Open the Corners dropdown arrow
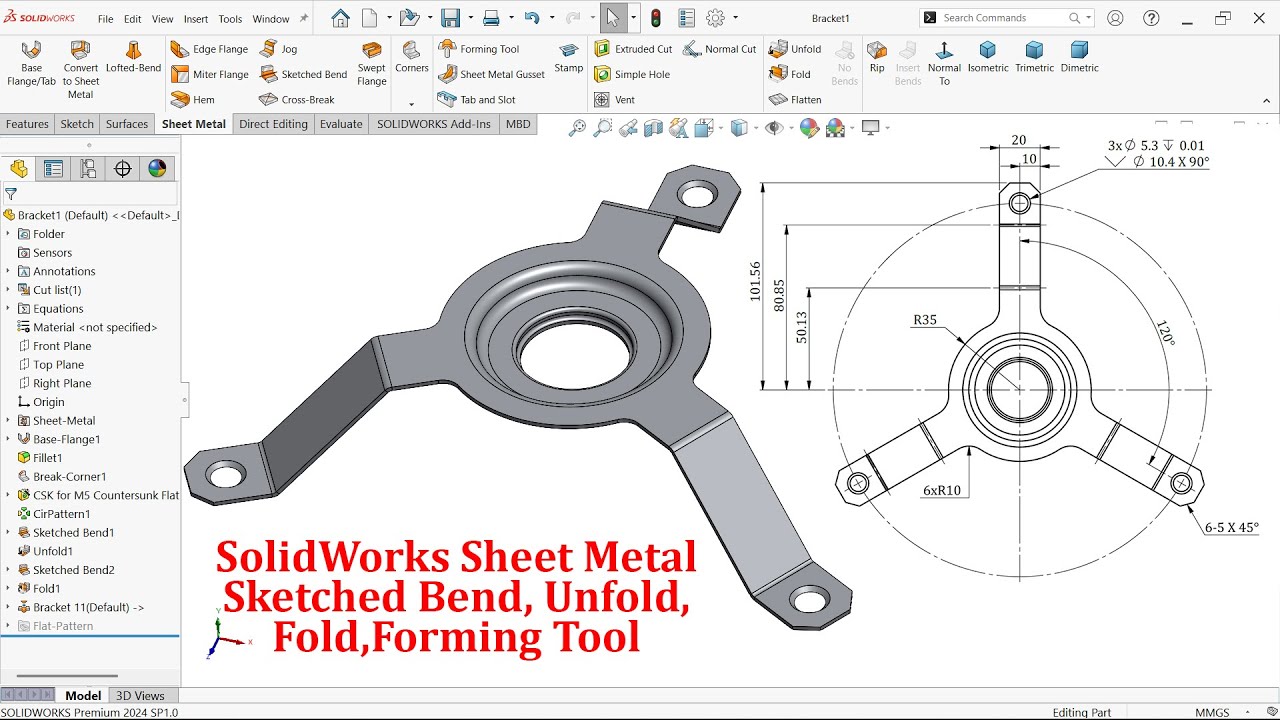Image resolution: width=1280 pixels, height=720 pixels. [411, 104]
